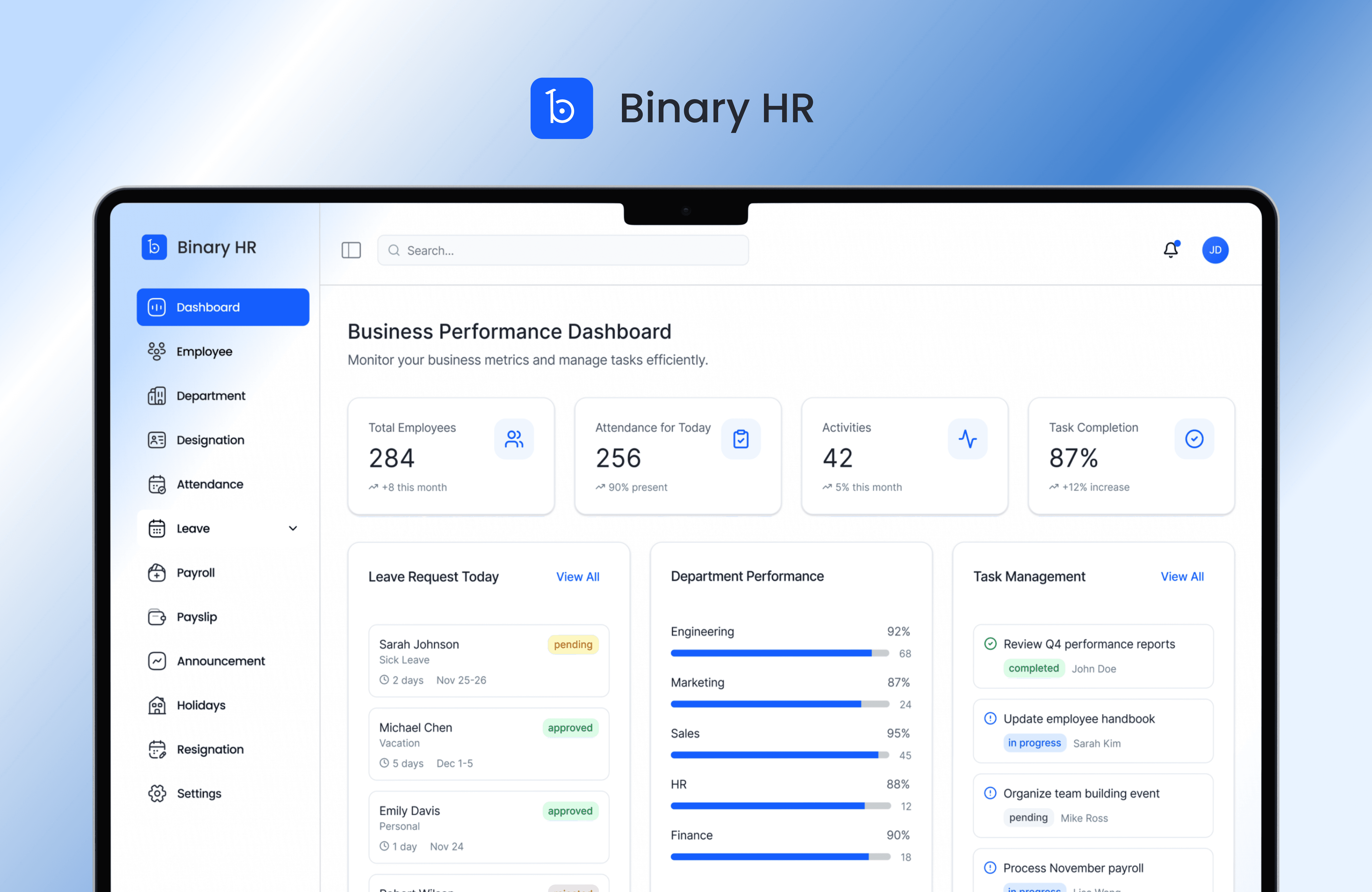Click View All in Task Management
Viewport: 1372px width, 892px height.
click(x=1182, y=577)
